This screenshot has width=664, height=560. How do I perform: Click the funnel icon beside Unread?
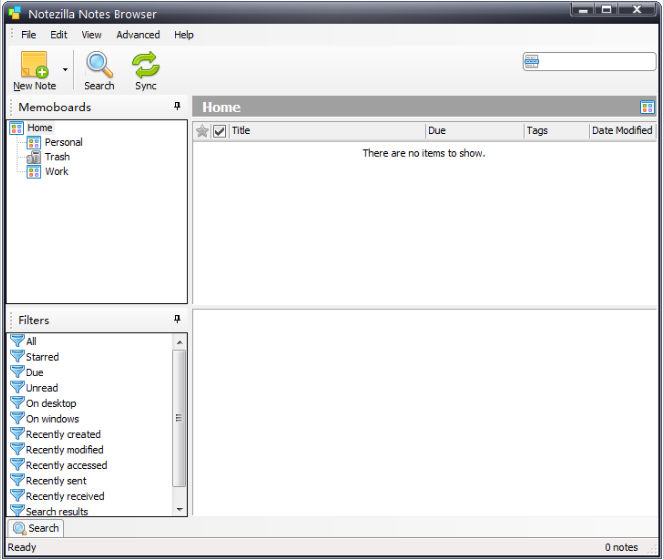[17, 387]
